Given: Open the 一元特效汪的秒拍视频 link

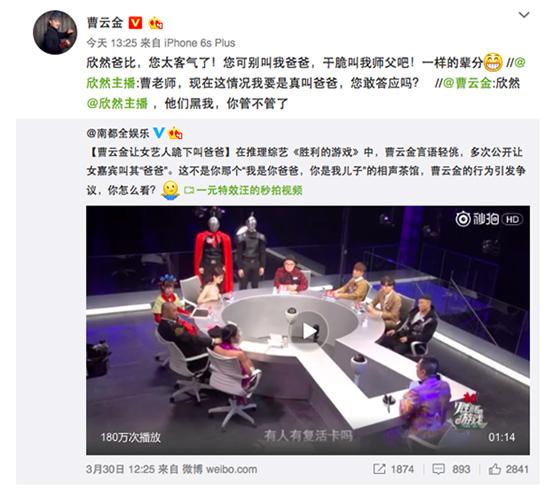Looking at the screenshot, I should (243, 190).
